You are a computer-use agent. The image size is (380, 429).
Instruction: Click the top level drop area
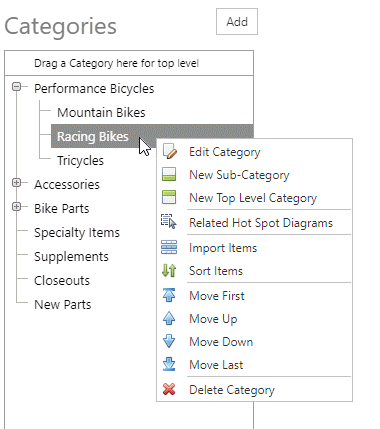129,63
